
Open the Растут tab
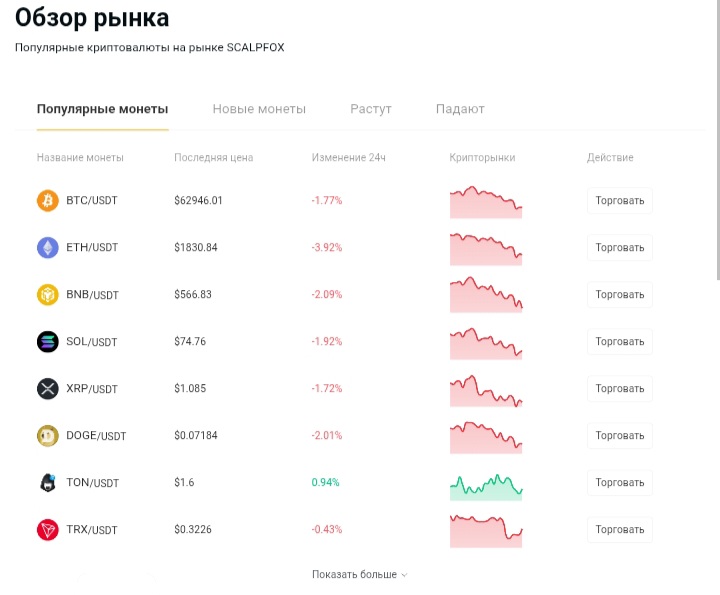pos(371,109)
